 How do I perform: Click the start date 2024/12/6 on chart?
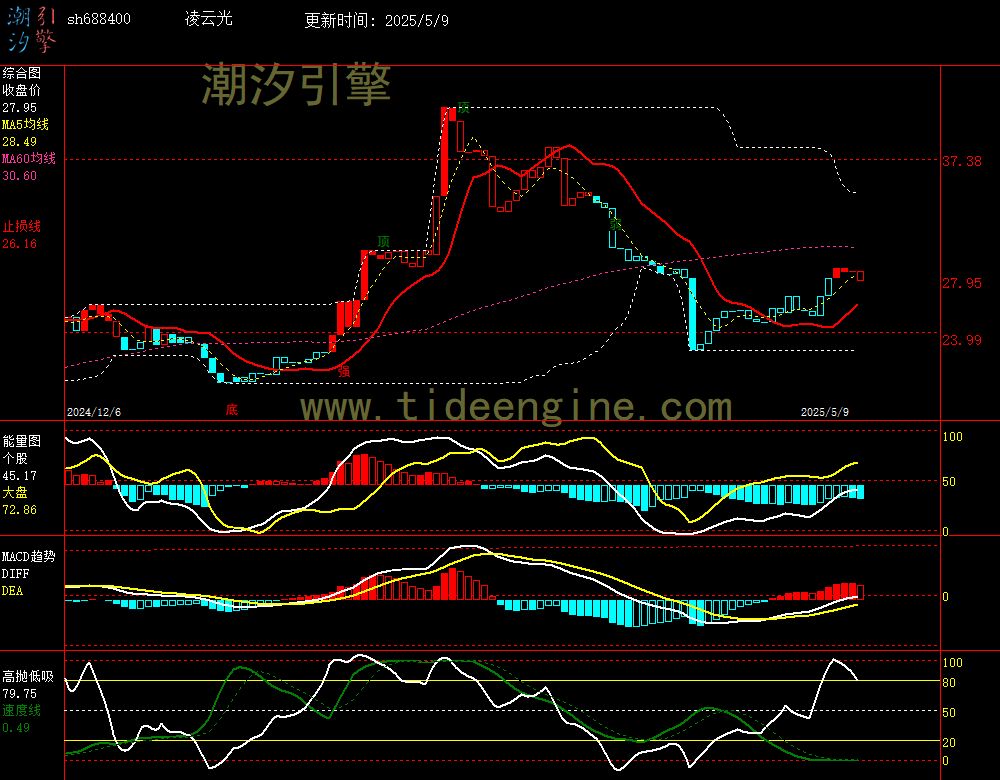tap(94, 412)
